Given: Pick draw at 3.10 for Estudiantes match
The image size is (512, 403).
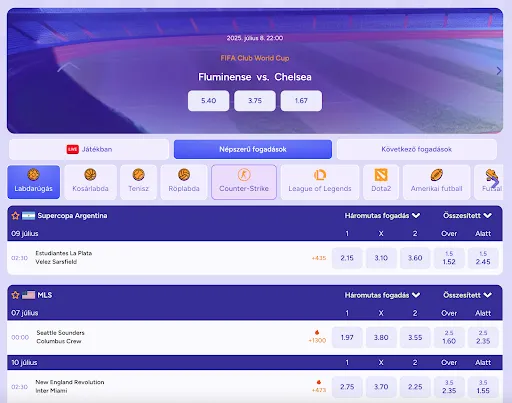Looking at the screenshot, I should coord(381,258).
